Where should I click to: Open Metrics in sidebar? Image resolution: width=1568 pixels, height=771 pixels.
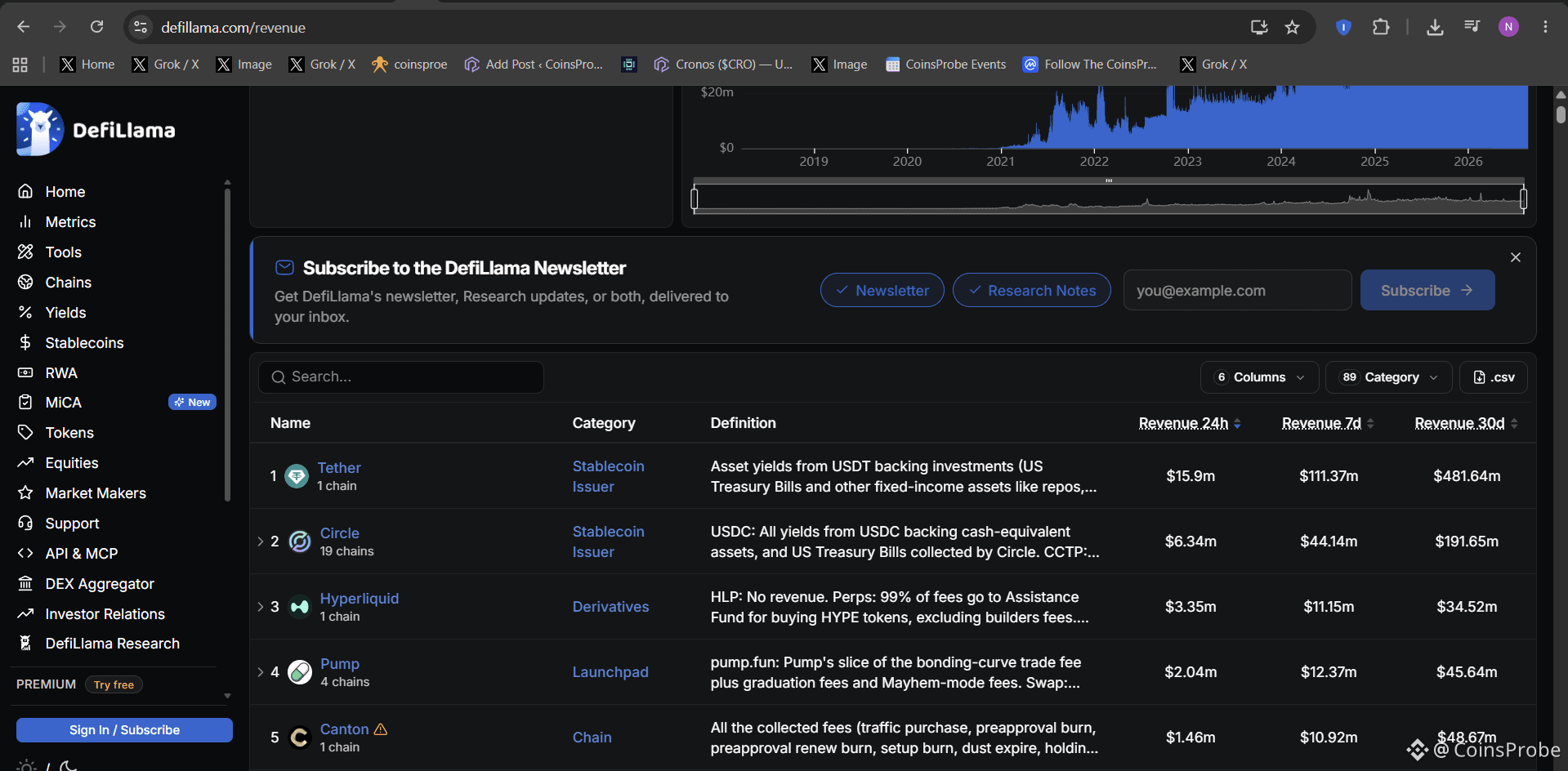click(x=70, y=222)
